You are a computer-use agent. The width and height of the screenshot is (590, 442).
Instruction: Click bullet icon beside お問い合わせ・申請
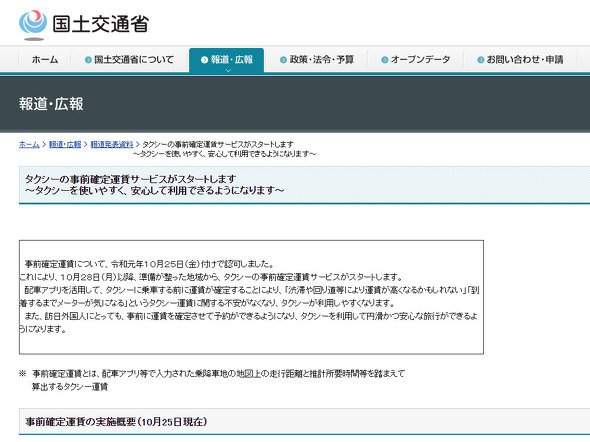tap(481, 60)
